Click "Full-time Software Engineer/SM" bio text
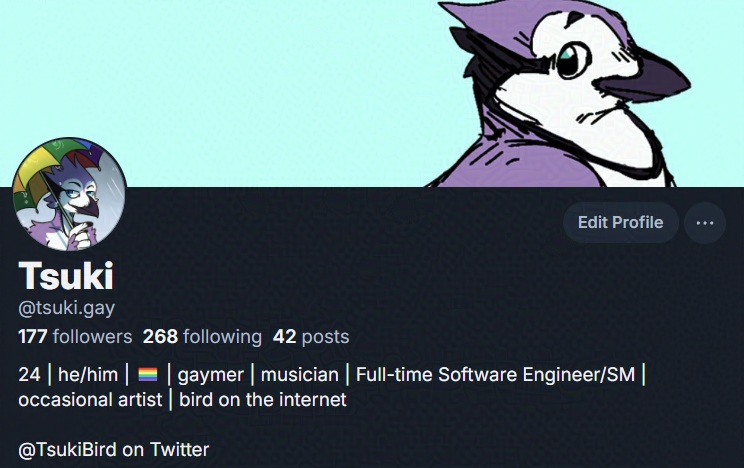744x468 pixels. (x=495, y=374)
